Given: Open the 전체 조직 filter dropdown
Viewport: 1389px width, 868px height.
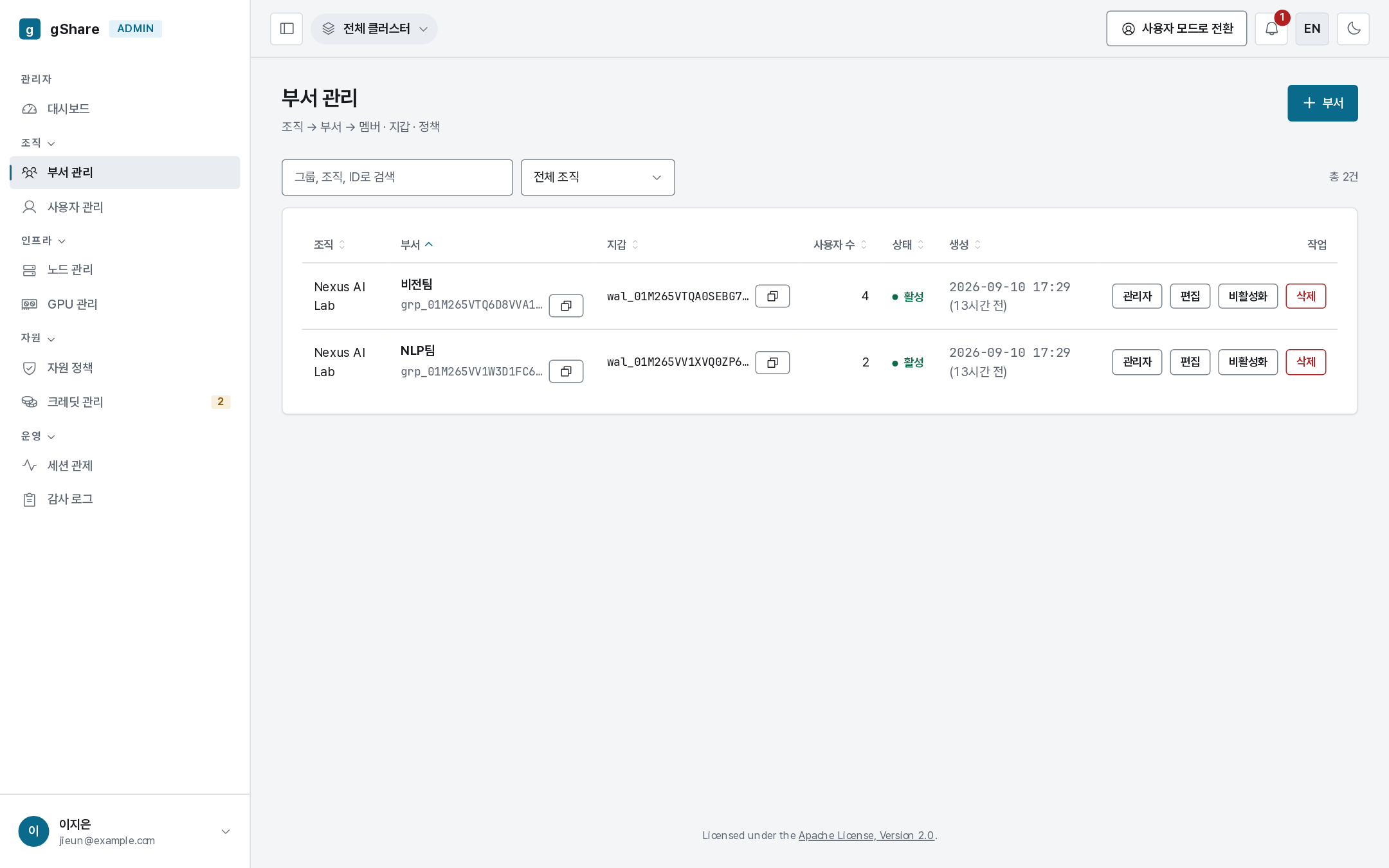Looking at the screenshot, I should (598, 177).
